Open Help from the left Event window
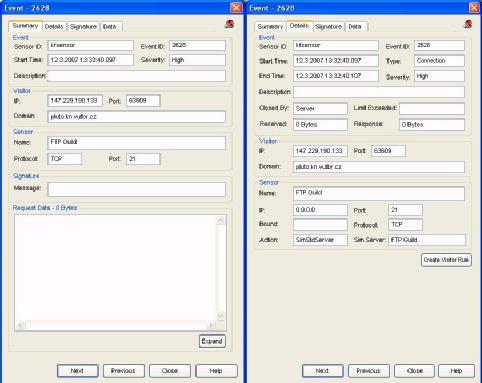482x383 pixels. [216, 371]
